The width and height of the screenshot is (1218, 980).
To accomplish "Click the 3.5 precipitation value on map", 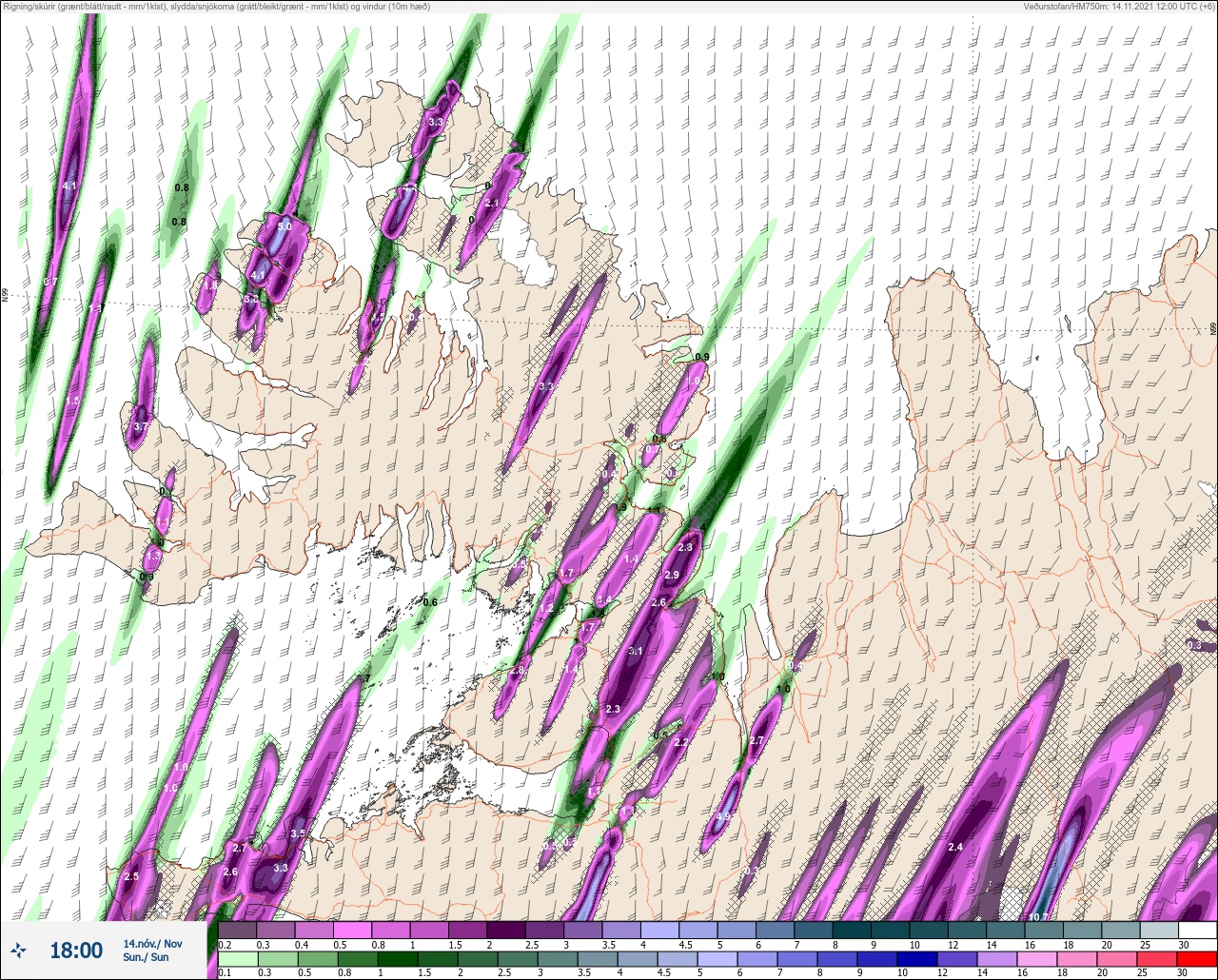I will pos(298,833).
